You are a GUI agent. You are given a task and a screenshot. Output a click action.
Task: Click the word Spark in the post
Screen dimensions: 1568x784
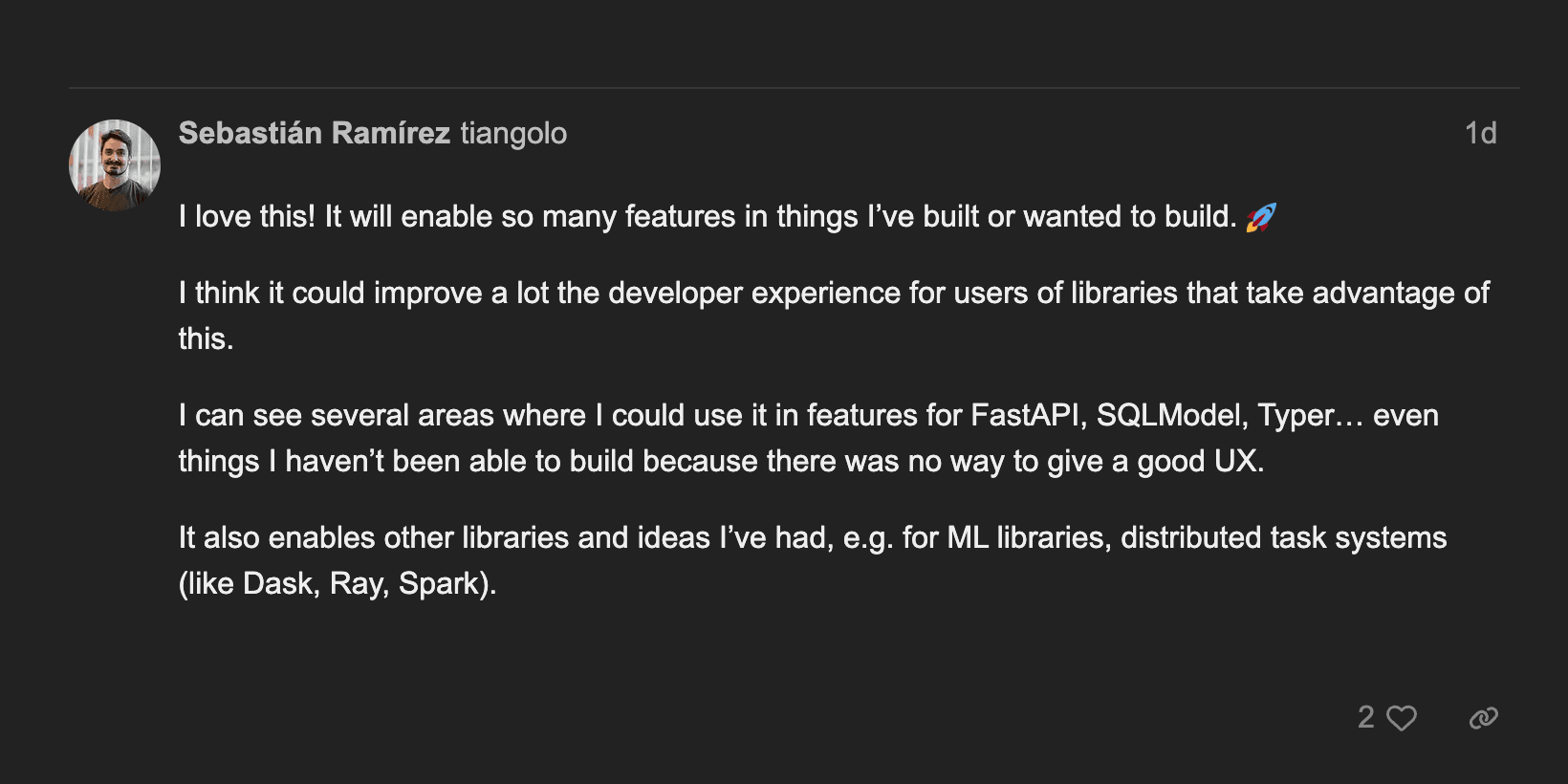pyautogui.click(x=439, y=584)
